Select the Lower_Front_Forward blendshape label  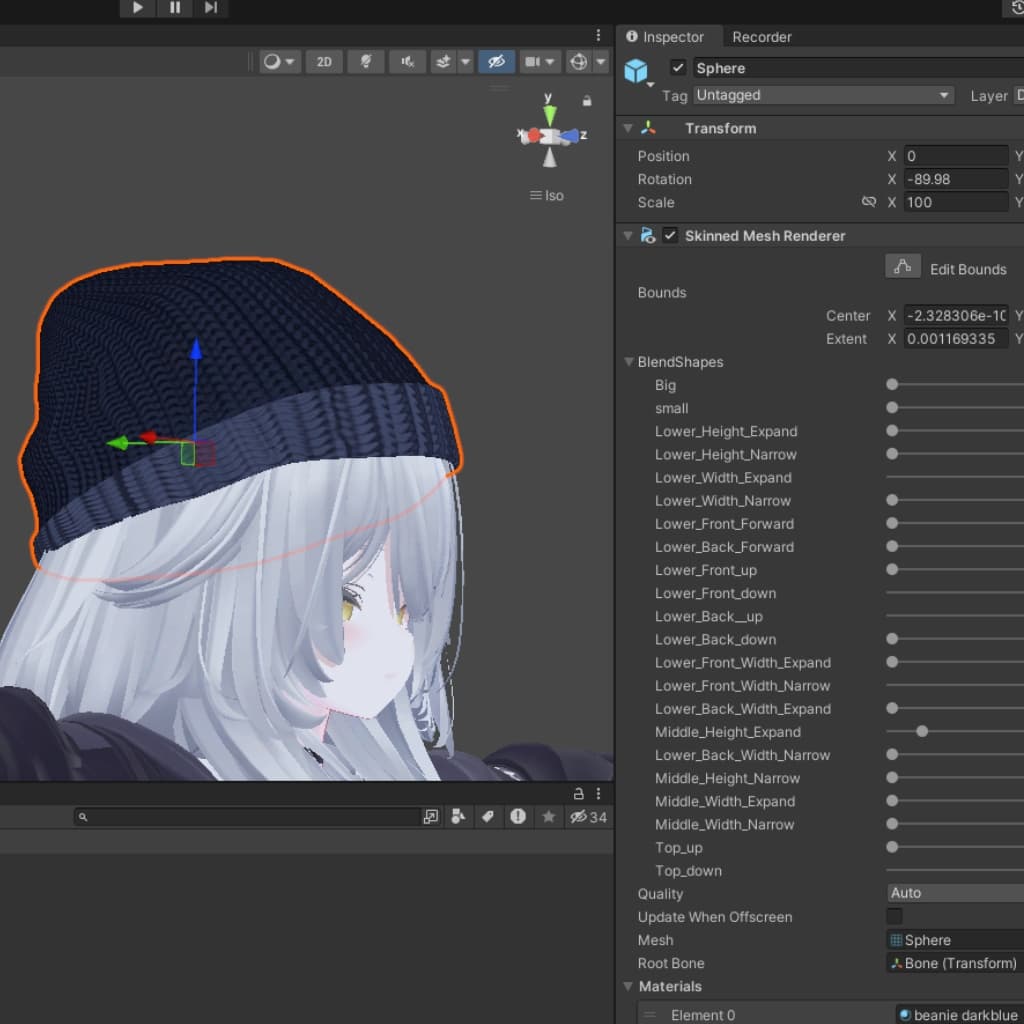click(x=724, y=524)
